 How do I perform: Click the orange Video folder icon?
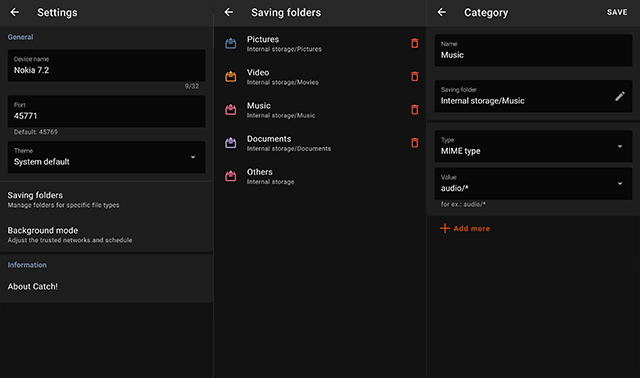point(231,76)
